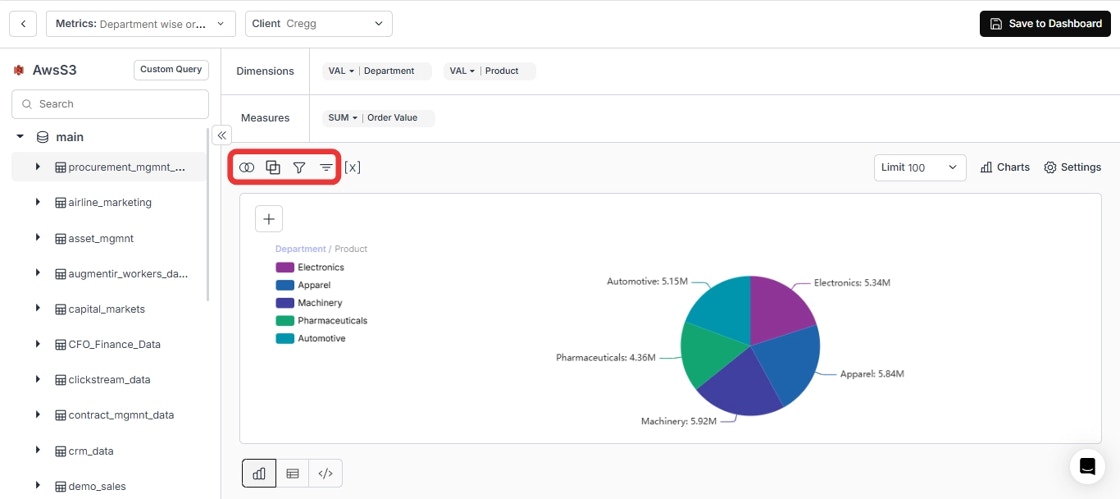The height and width of the screenshot is (499, 1120).
Task: Click the [x] variables icon
Action: coord(352,167)
